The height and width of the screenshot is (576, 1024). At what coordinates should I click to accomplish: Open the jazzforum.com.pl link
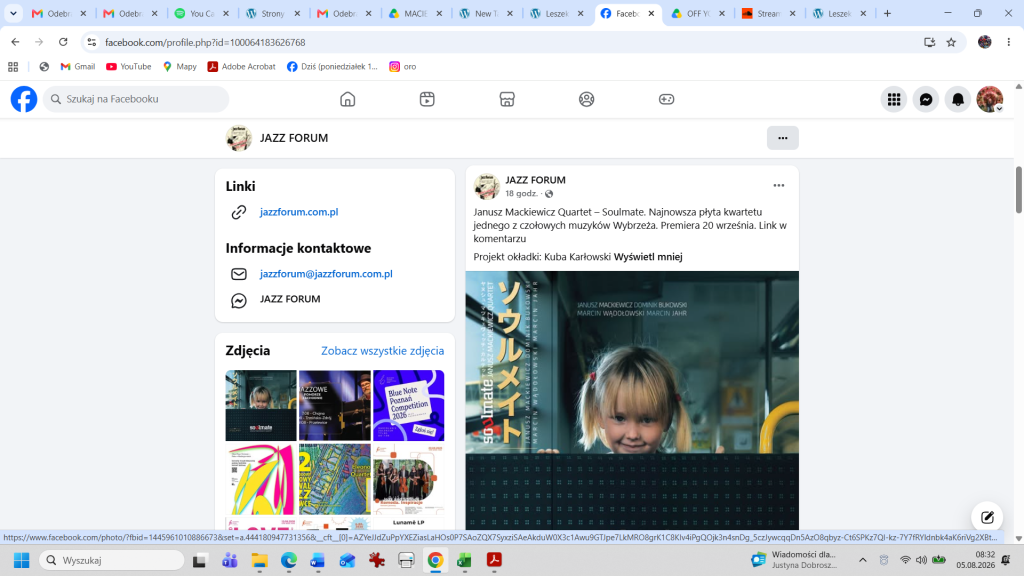pyautogui.click(x=299, y=212)
